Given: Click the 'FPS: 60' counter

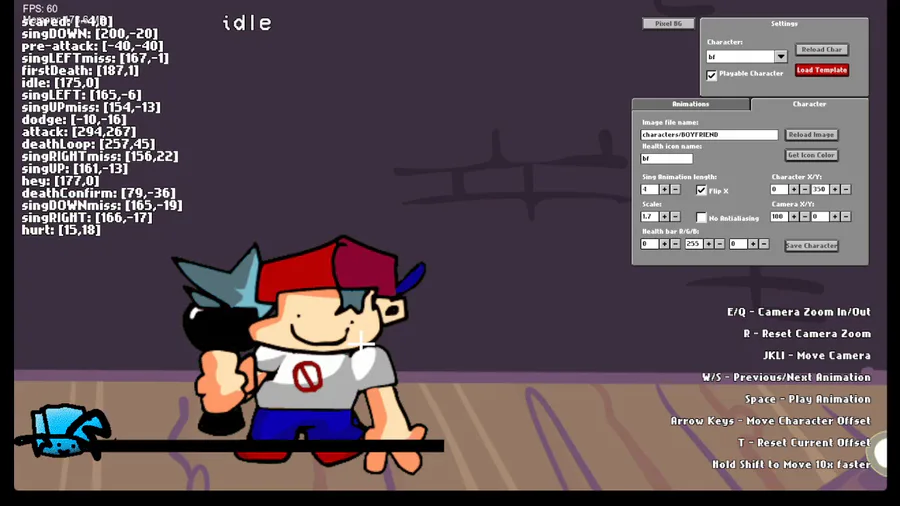Looking at the screenshot, I should (x=40, y=9).
